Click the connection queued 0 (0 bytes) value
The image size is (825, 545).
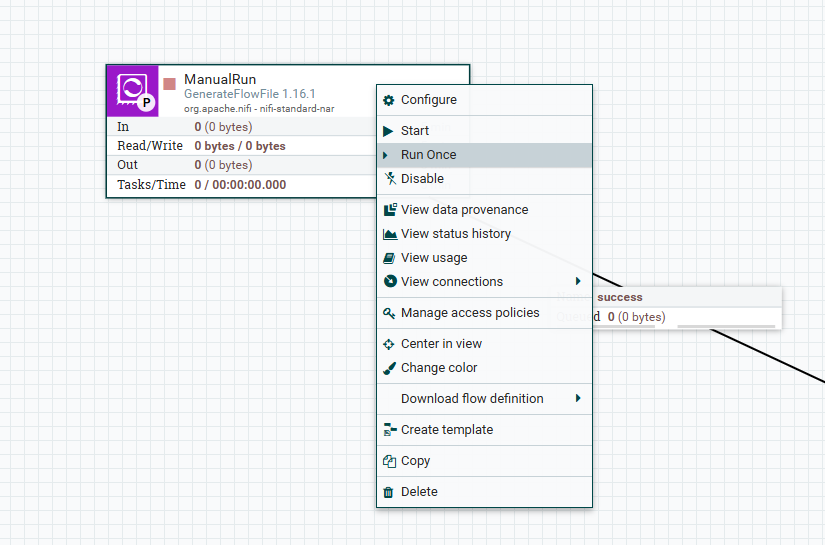[x=636, y=317]
